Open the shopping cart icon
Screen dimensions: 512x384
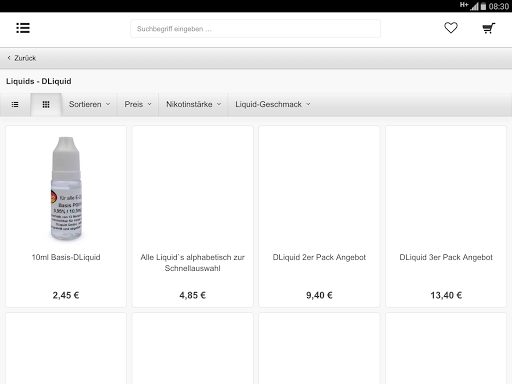[489, 28]
